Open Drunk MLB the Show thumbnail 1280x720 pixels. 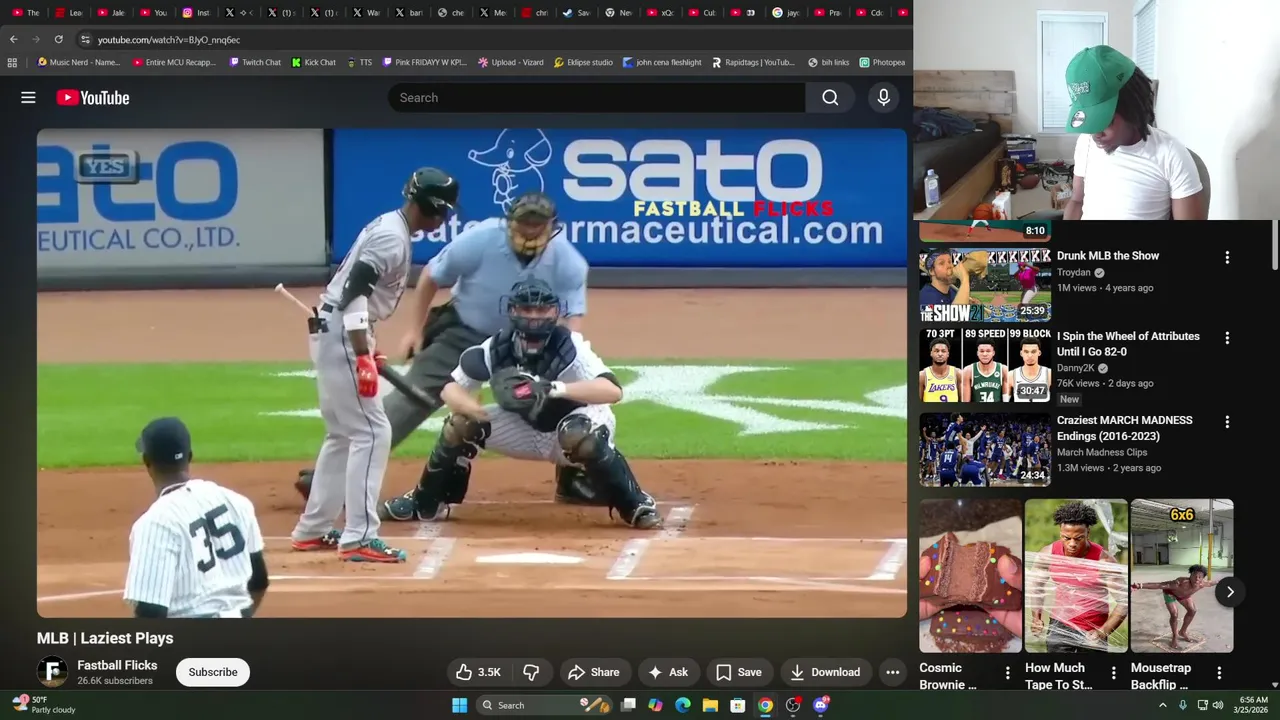pos(985,284)
